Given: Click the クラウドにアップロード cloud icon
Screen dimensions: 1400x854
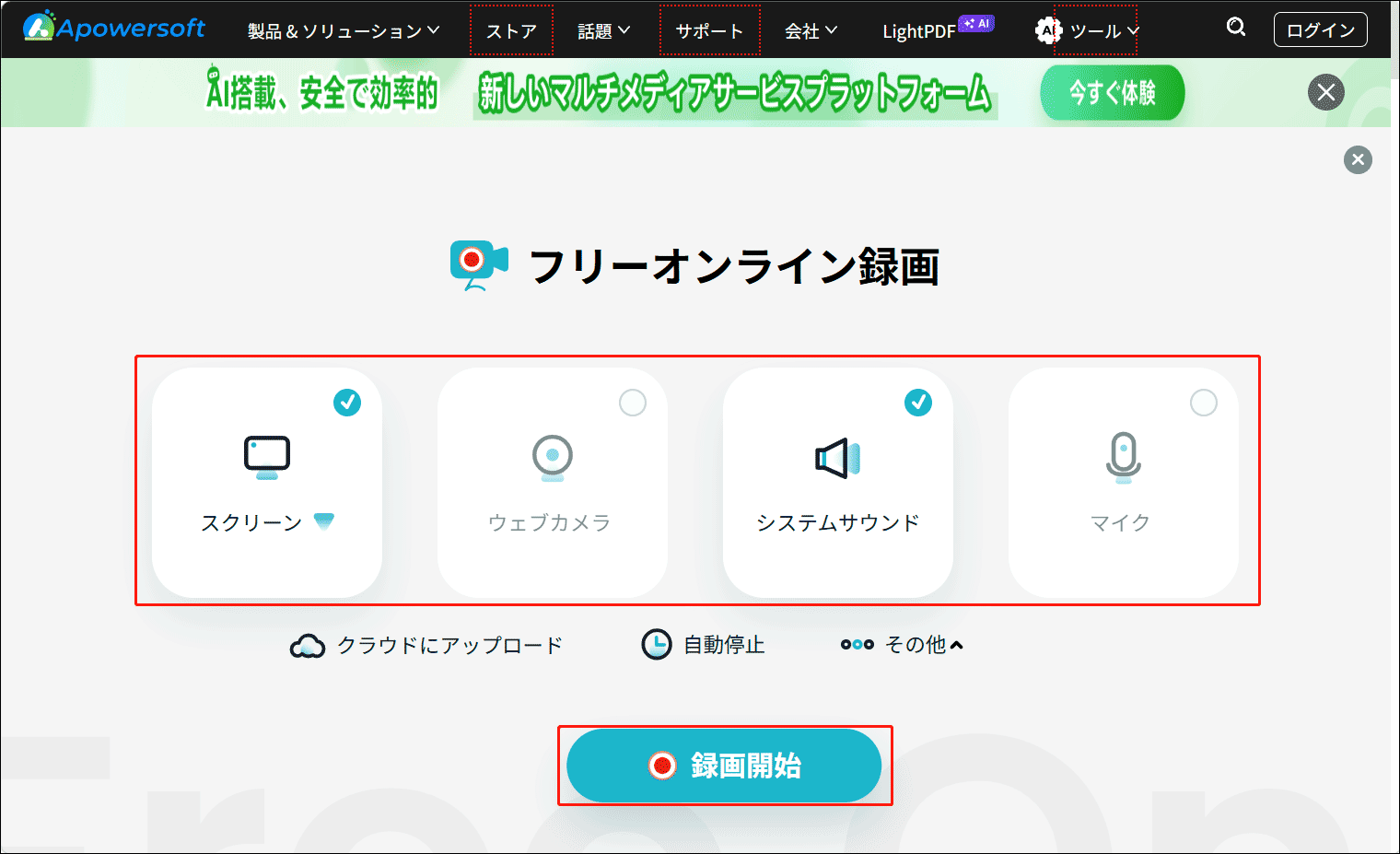Looking at the screenshot, I should click(x=307, y=644).
